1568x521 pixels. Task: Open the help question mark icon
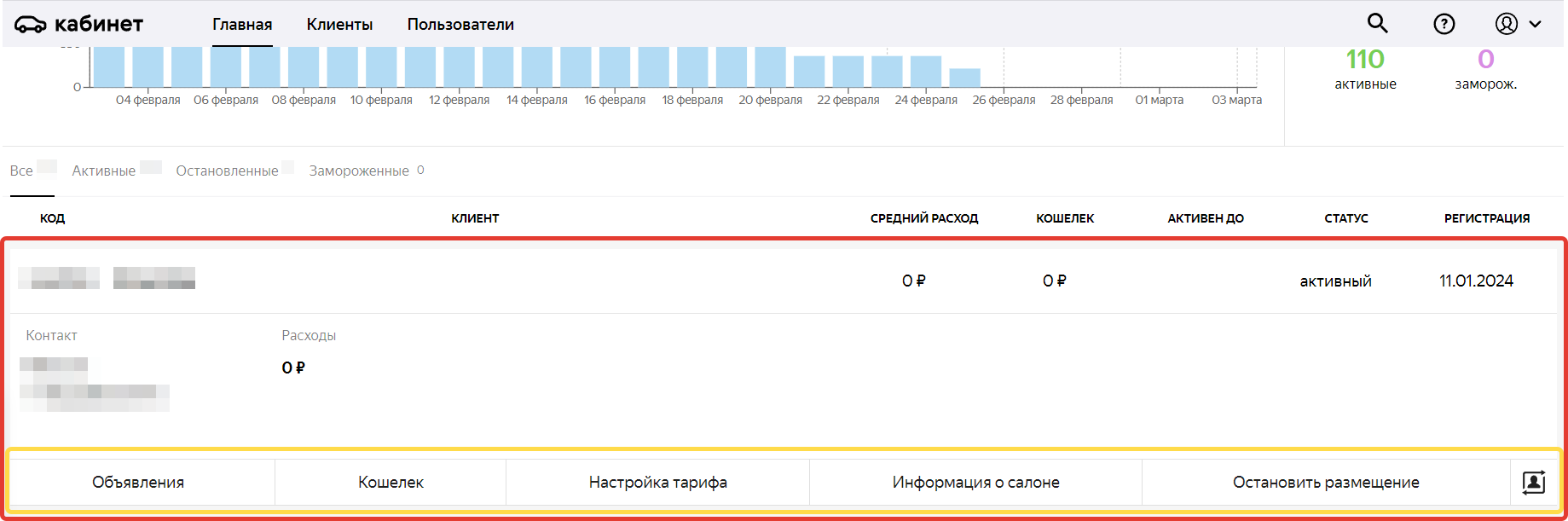pos(1444,24)
